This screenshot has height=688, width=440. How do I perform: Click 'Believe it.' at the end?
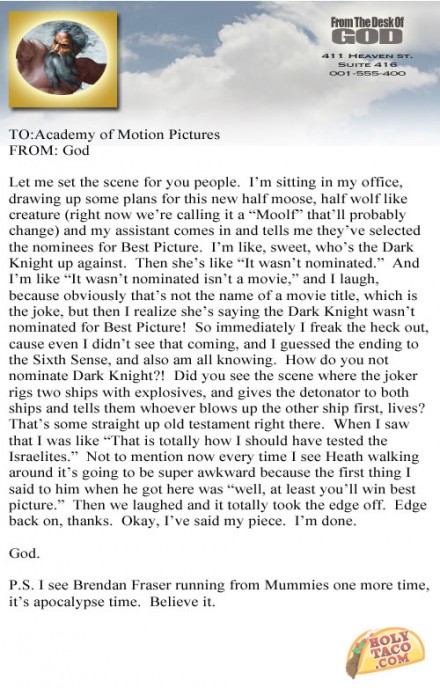182,602
